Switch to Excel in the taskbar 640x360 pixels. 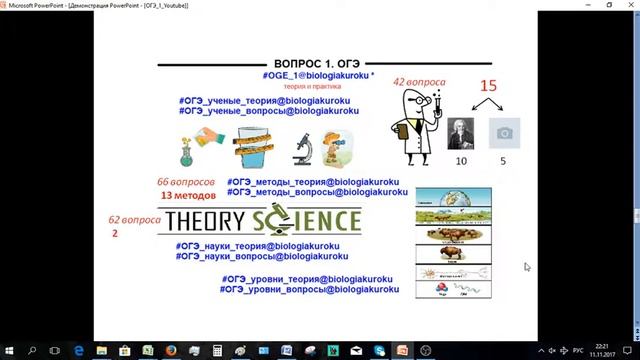(x=148, y=351)
